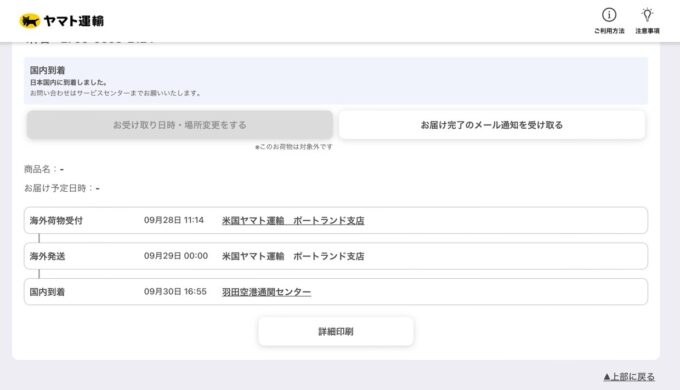Click the 09月29日 00:00 timestamp

click(176, 256)
